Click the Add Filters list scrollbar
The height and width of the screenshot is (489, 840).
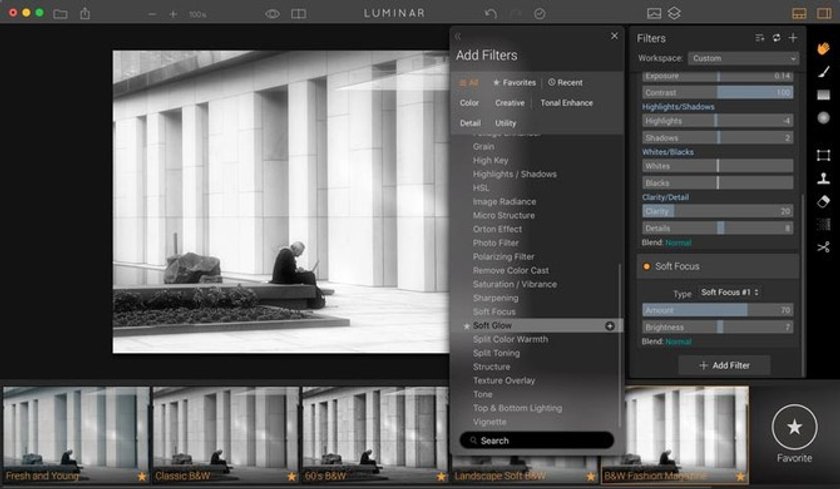point(619,343)
